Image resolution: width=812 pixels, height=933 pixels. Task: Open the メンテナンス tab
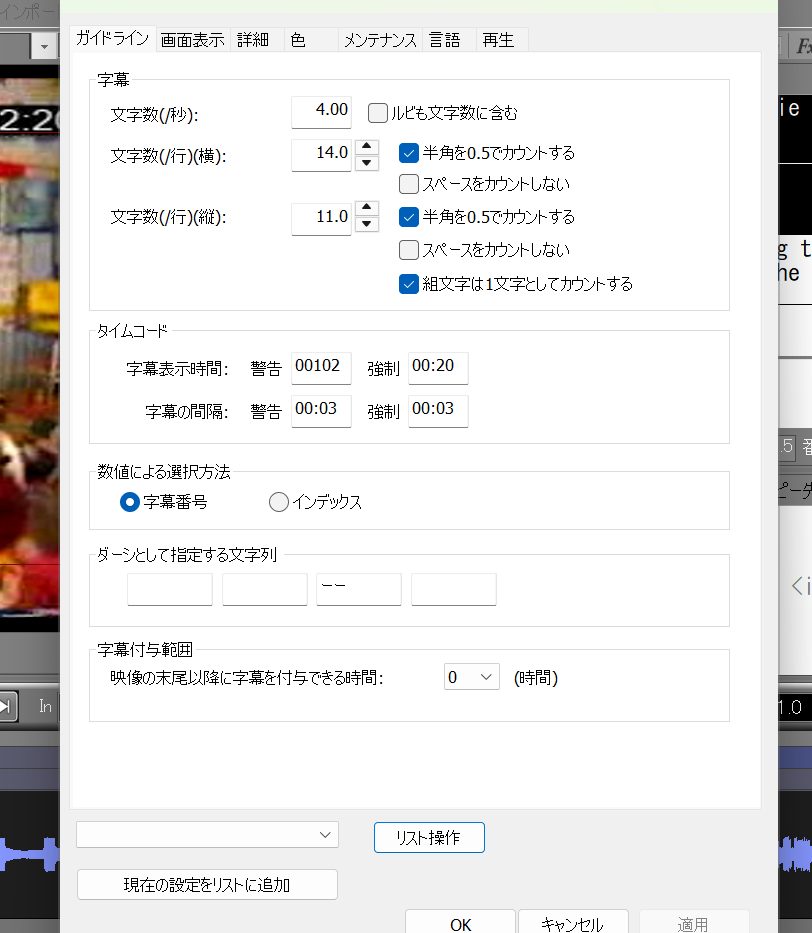[380, 40]
